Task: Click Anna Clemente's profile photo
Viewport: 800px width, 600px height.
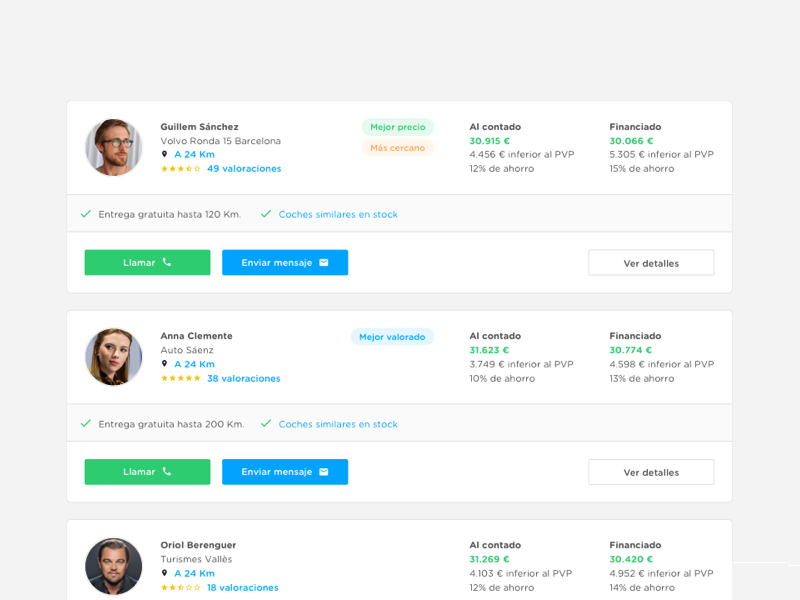Action: (x=114, y=357)
